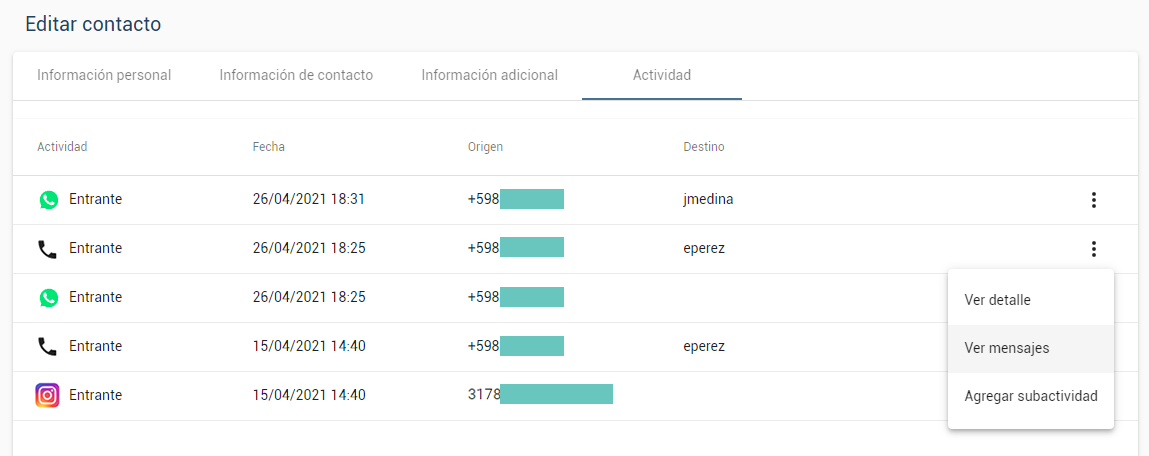The height and width of the screenshot is (456, 1149).
Task: Click the phone icon in the 15/04/2021 row
Action: 47,347
